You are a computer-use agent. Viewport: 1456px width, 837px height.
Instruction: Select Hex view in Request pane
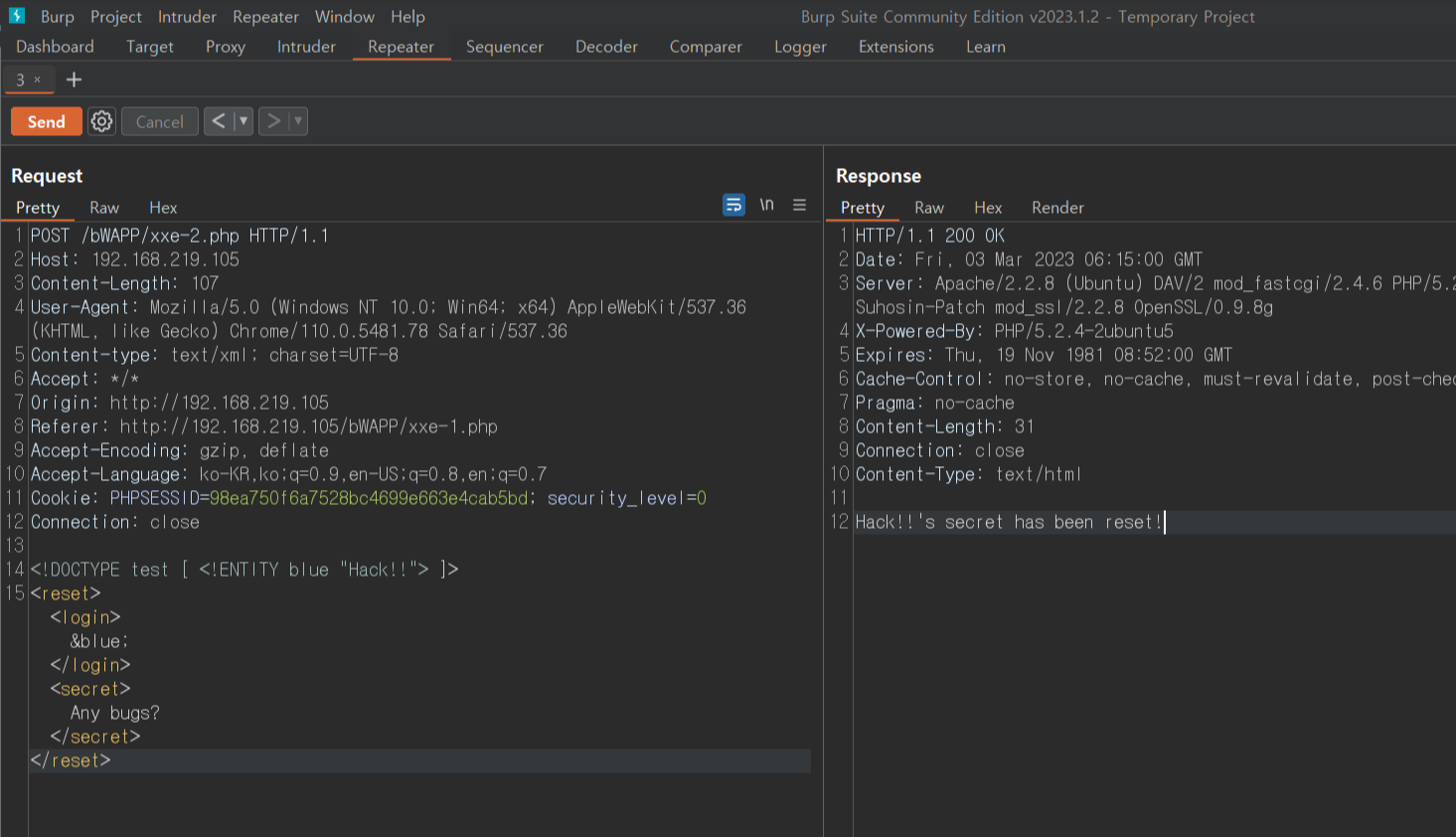click(163, 208)
